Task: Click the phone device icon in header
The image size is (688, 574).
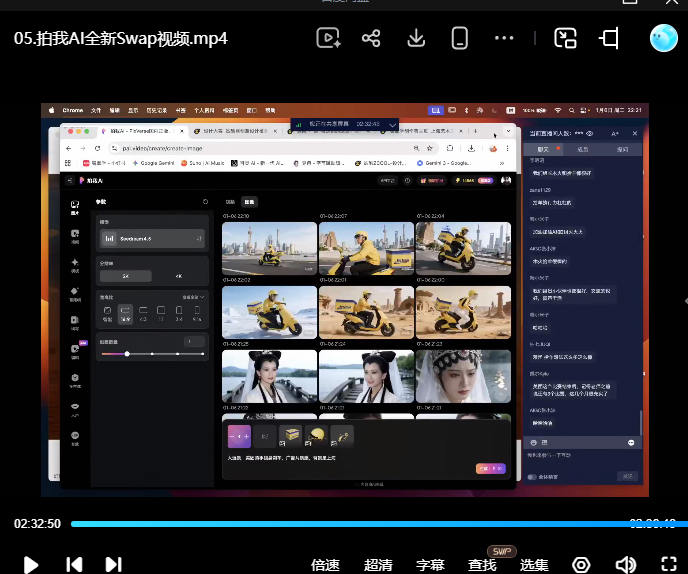Action: tap(459, 38)
